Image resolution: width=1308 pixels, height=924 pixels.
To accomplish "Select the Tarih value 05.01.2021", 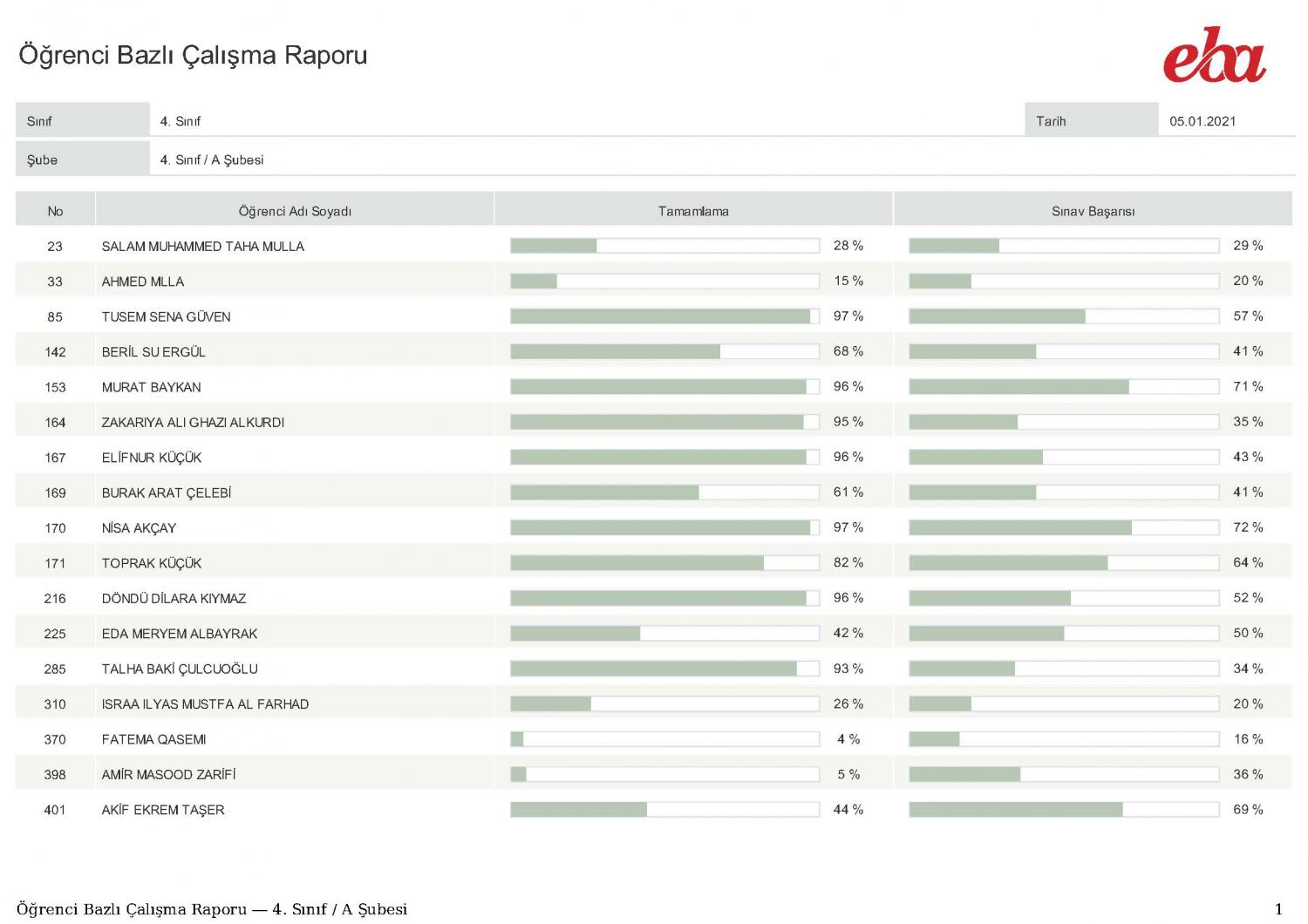I will tap(1202, 121).
